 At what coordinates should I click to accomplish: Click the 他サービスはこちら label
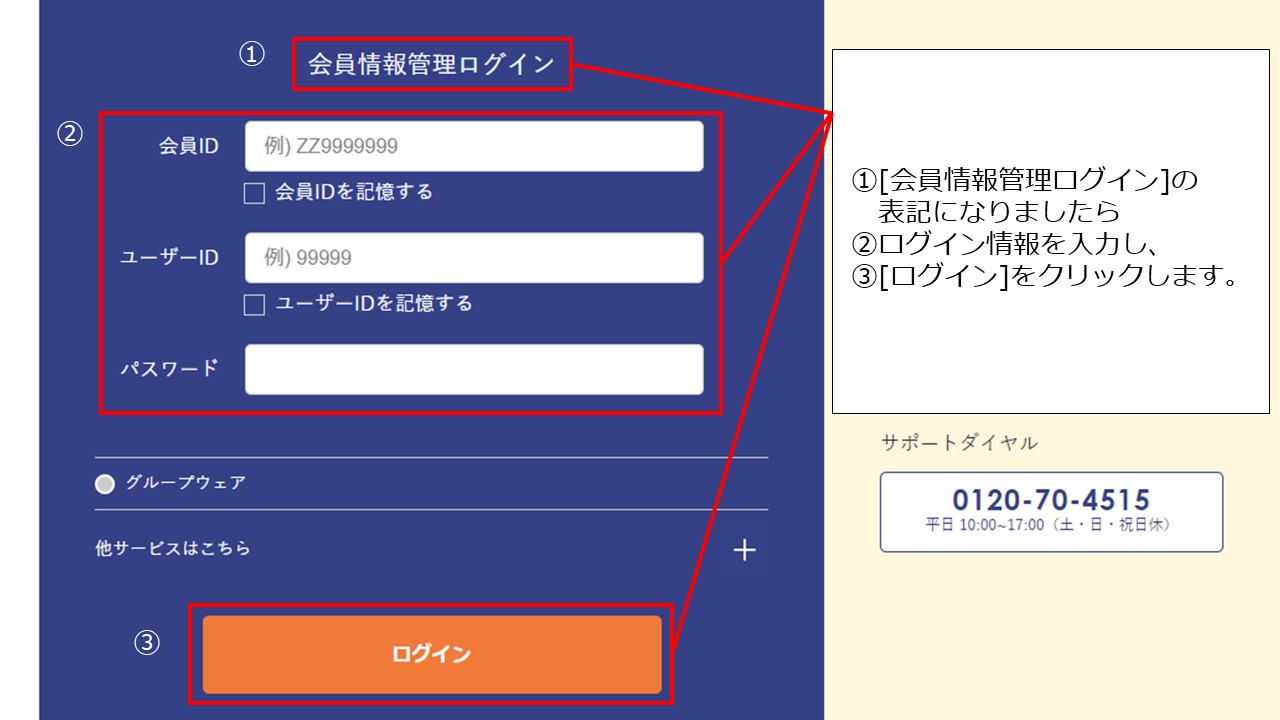point(173,548)
